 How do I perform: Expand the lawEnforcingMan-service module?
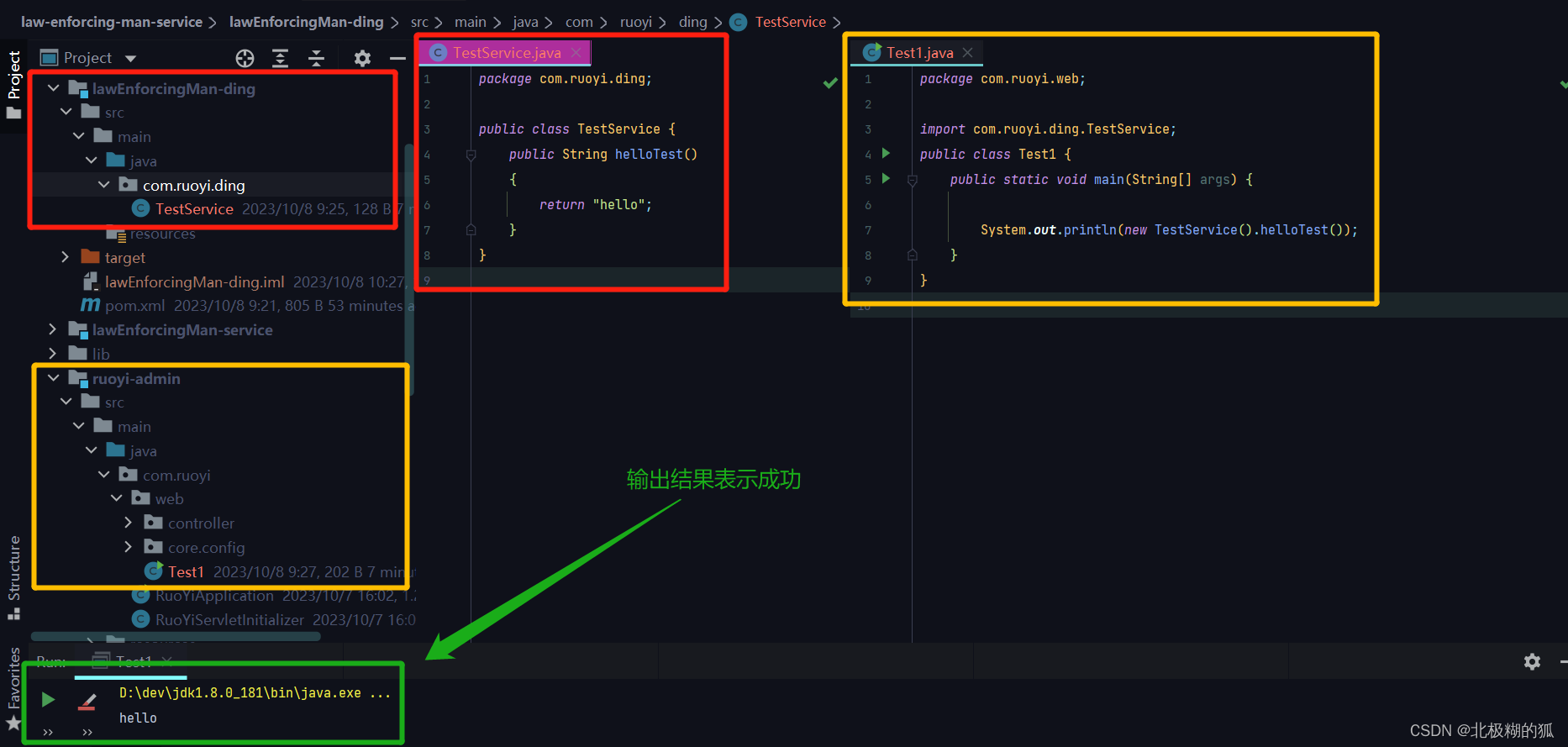pyautogui.click(x=53, y=329)
